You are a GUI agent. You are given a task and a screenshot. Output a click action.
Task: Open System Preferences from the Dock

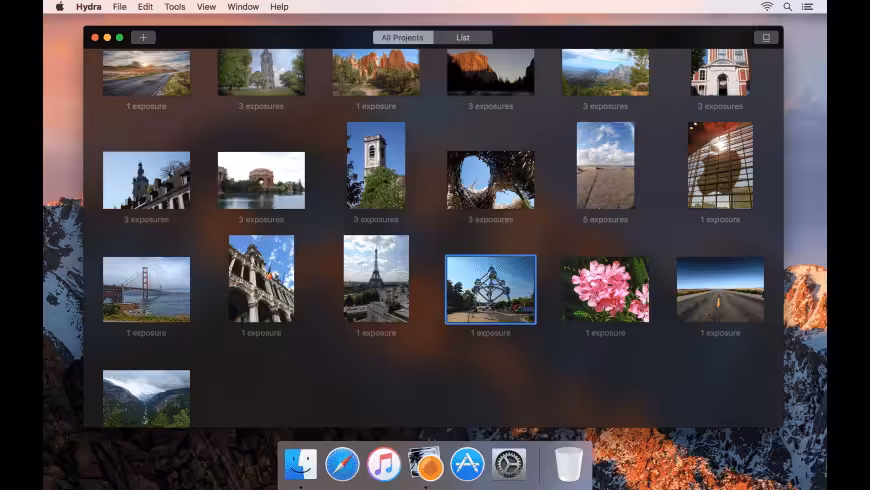pyautogui.click(x=509, y=464)
